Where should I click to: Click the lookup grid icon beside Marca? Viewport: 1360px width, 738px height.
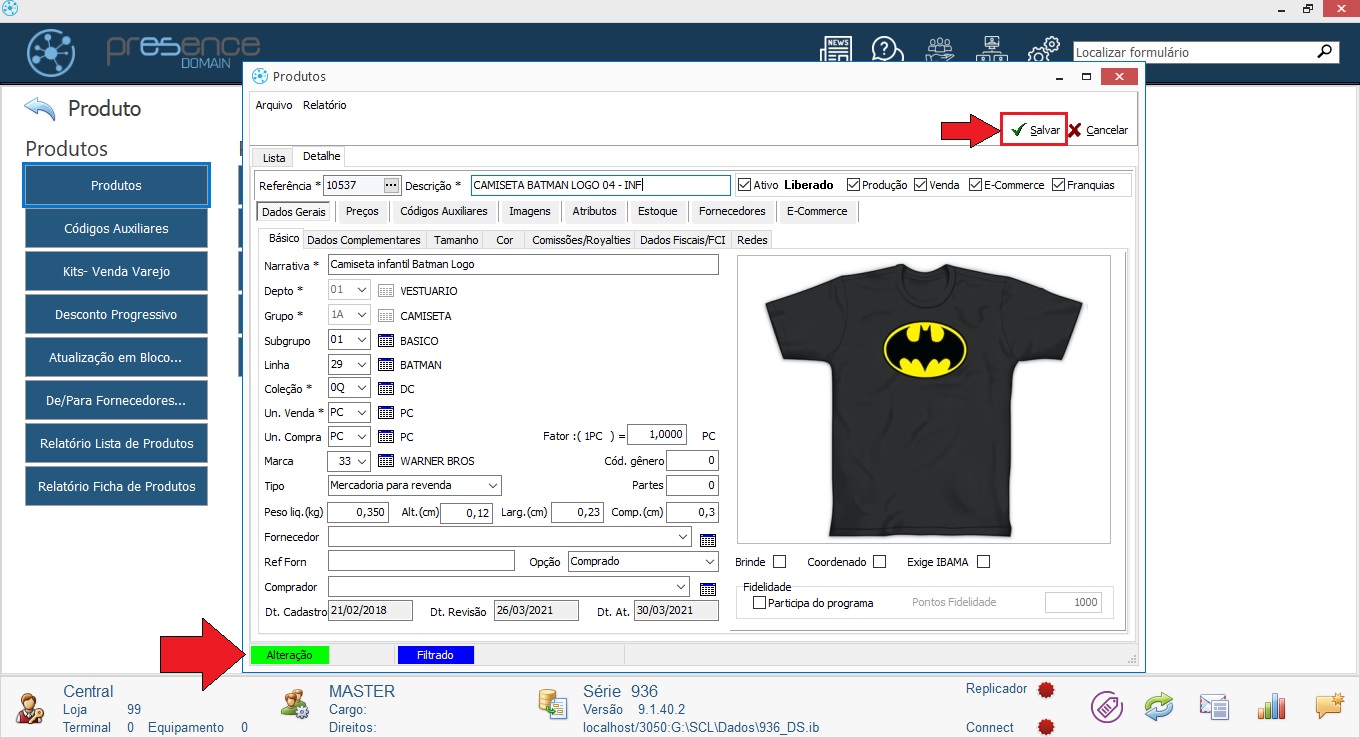click(386, 461)
